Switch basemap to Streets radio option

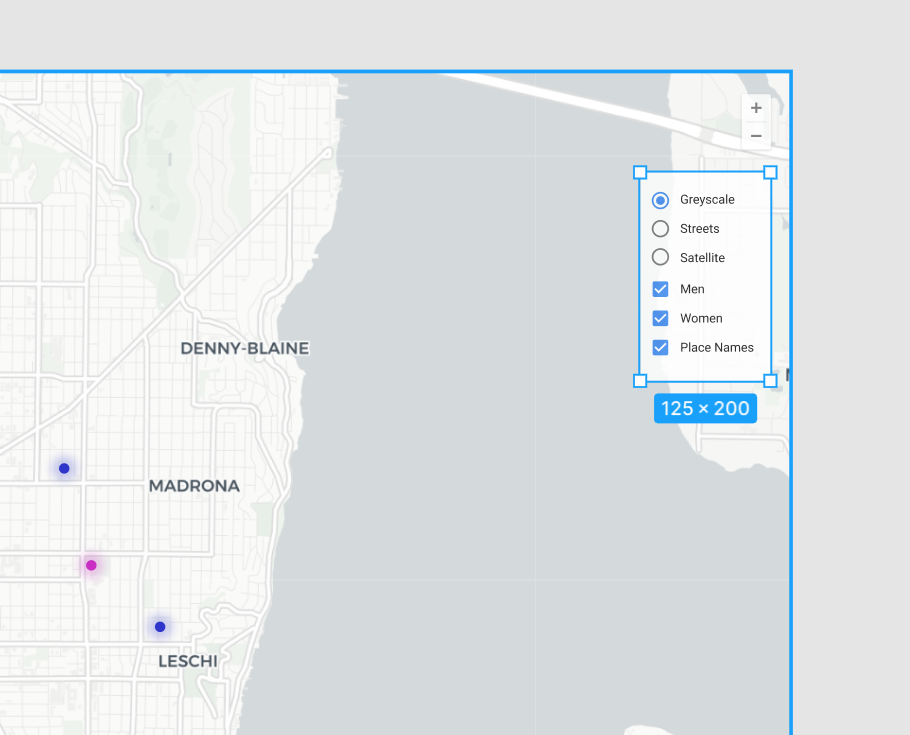[660, 229]
